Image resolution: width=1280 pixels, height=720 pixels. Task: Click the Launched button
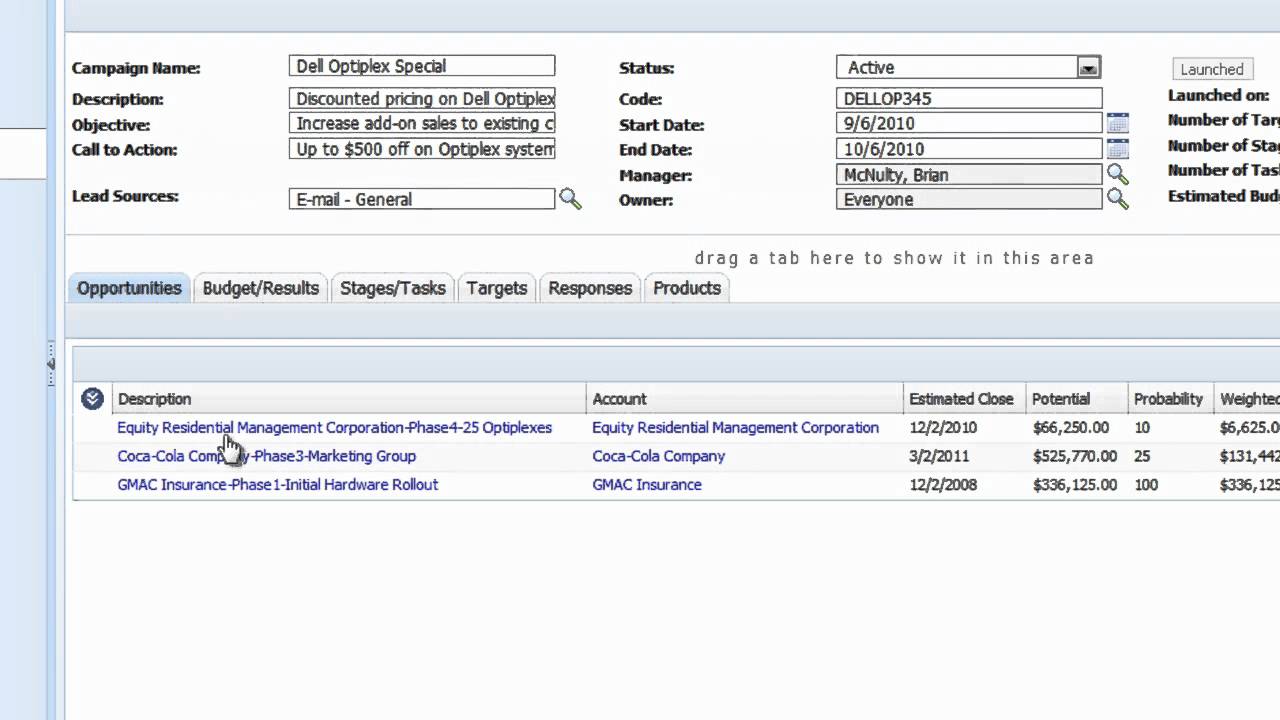pyautogui.click(x=1211, y=69)
